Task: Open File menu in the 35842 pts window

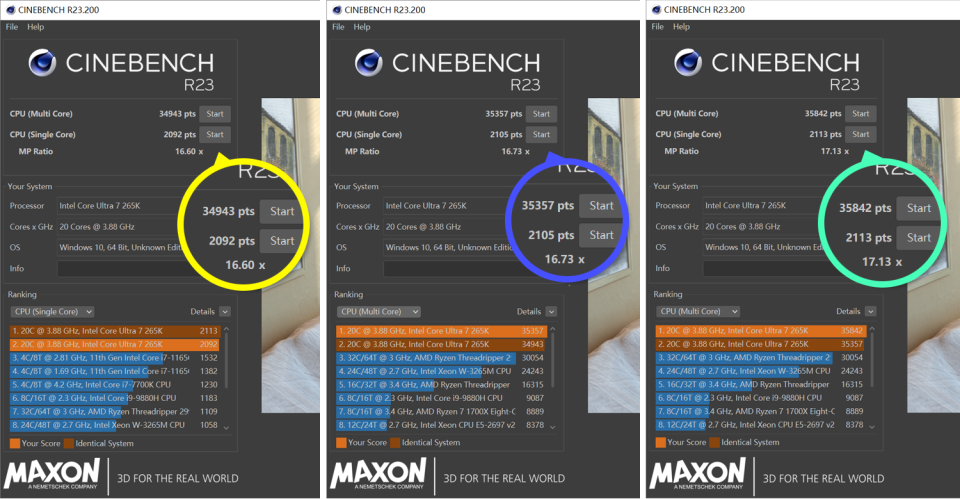Action: [658, 27]
